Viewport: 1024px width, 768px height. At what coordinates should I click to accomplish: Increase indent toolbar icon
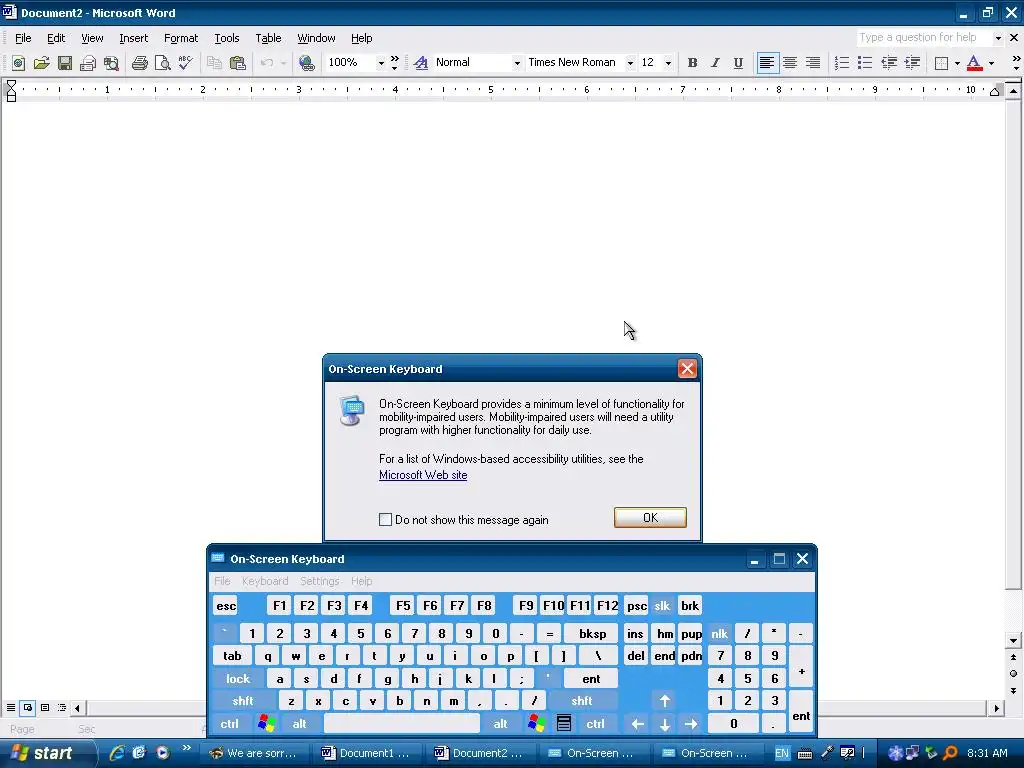(x=912, y=63)
